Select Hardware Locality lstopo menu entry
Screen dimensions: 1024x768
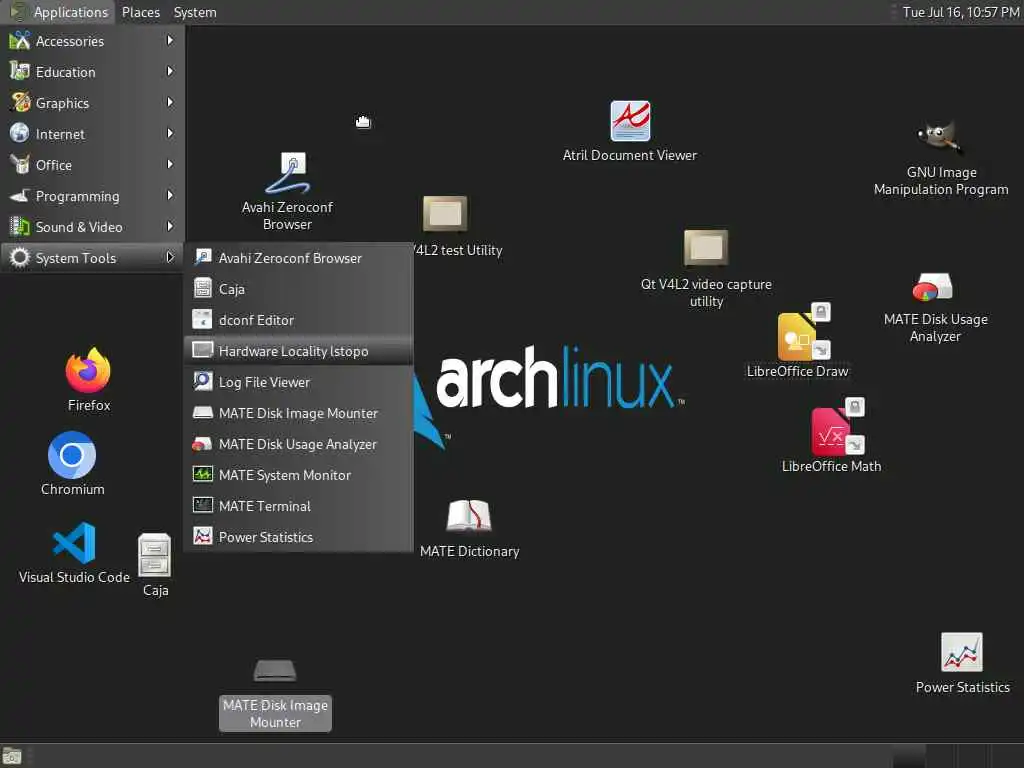click(298, 351)
